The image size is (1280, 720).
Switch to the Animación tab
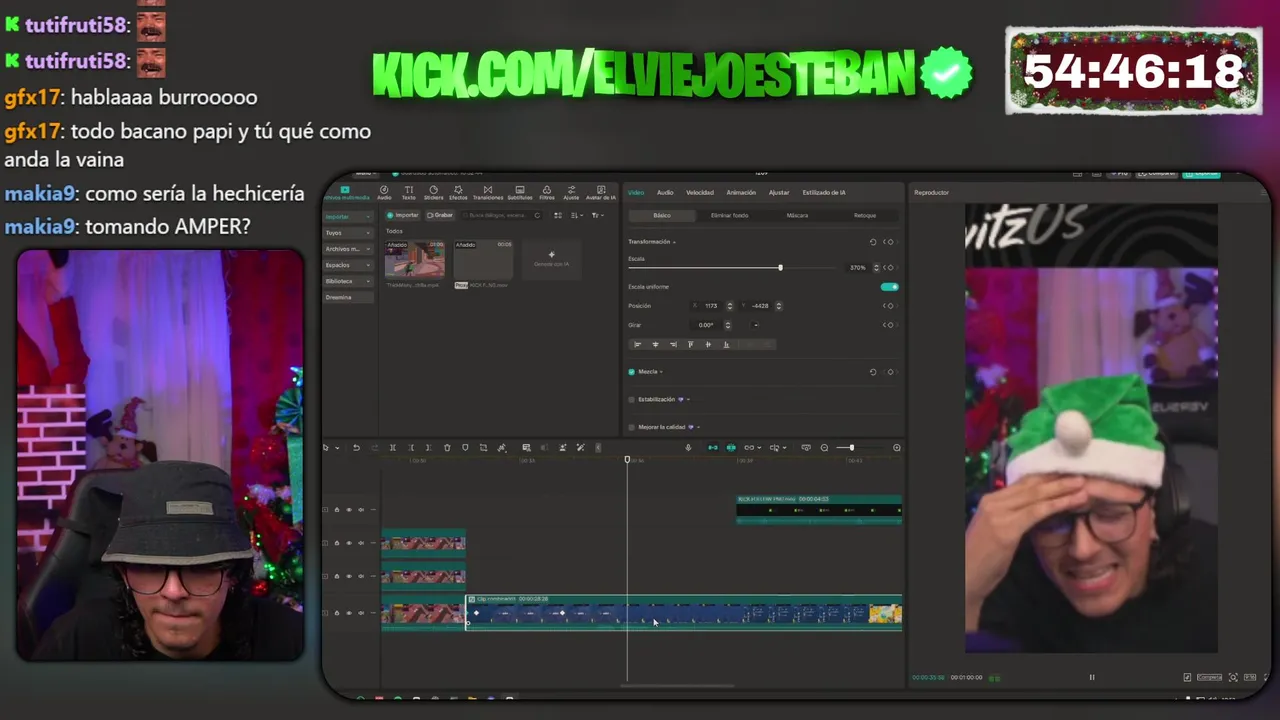[x=741, y=192]
